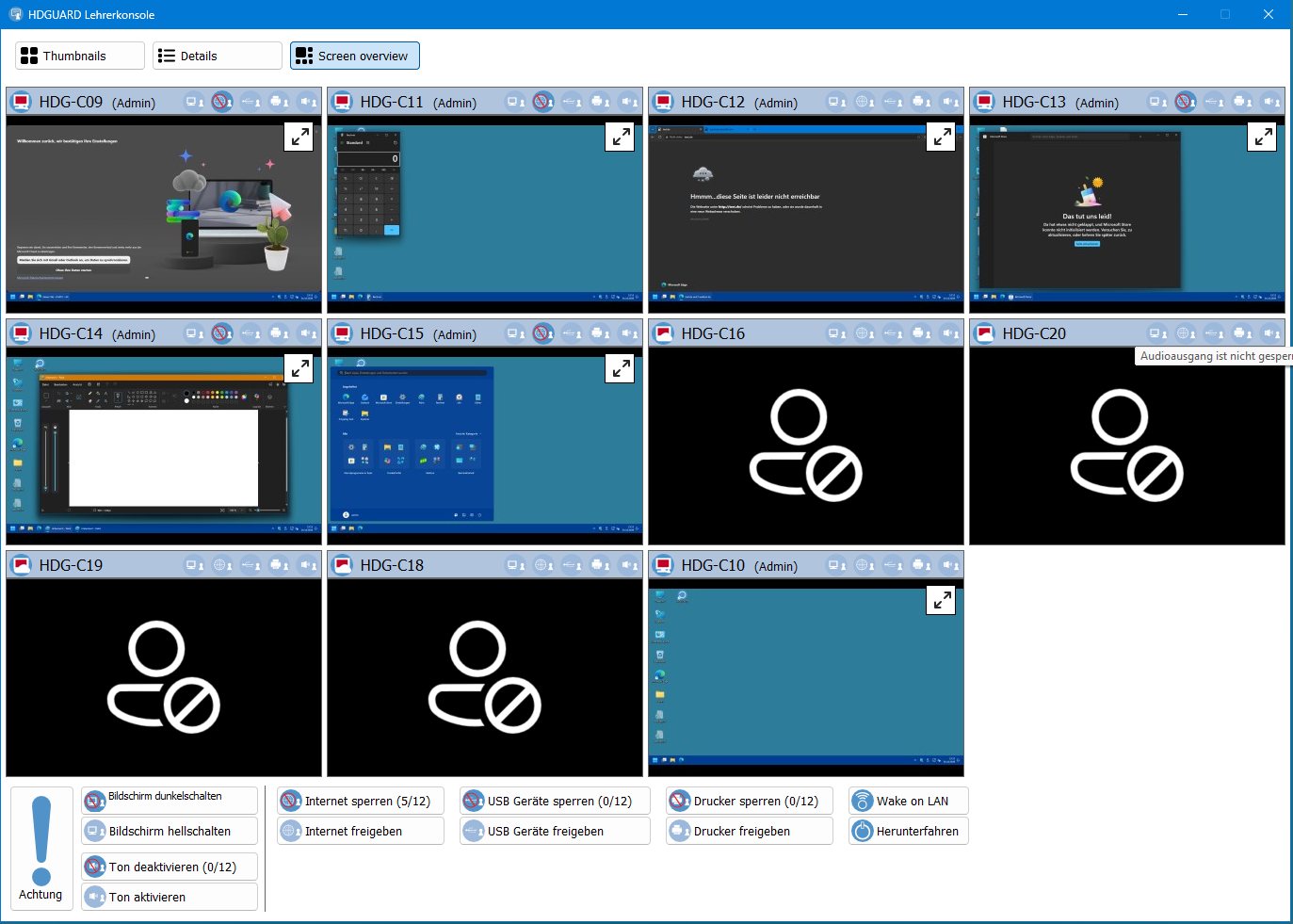Screen dimensions: 1293x924
Task: Click the HDG-C15 screen thumbnail
Action: point(485,445)
